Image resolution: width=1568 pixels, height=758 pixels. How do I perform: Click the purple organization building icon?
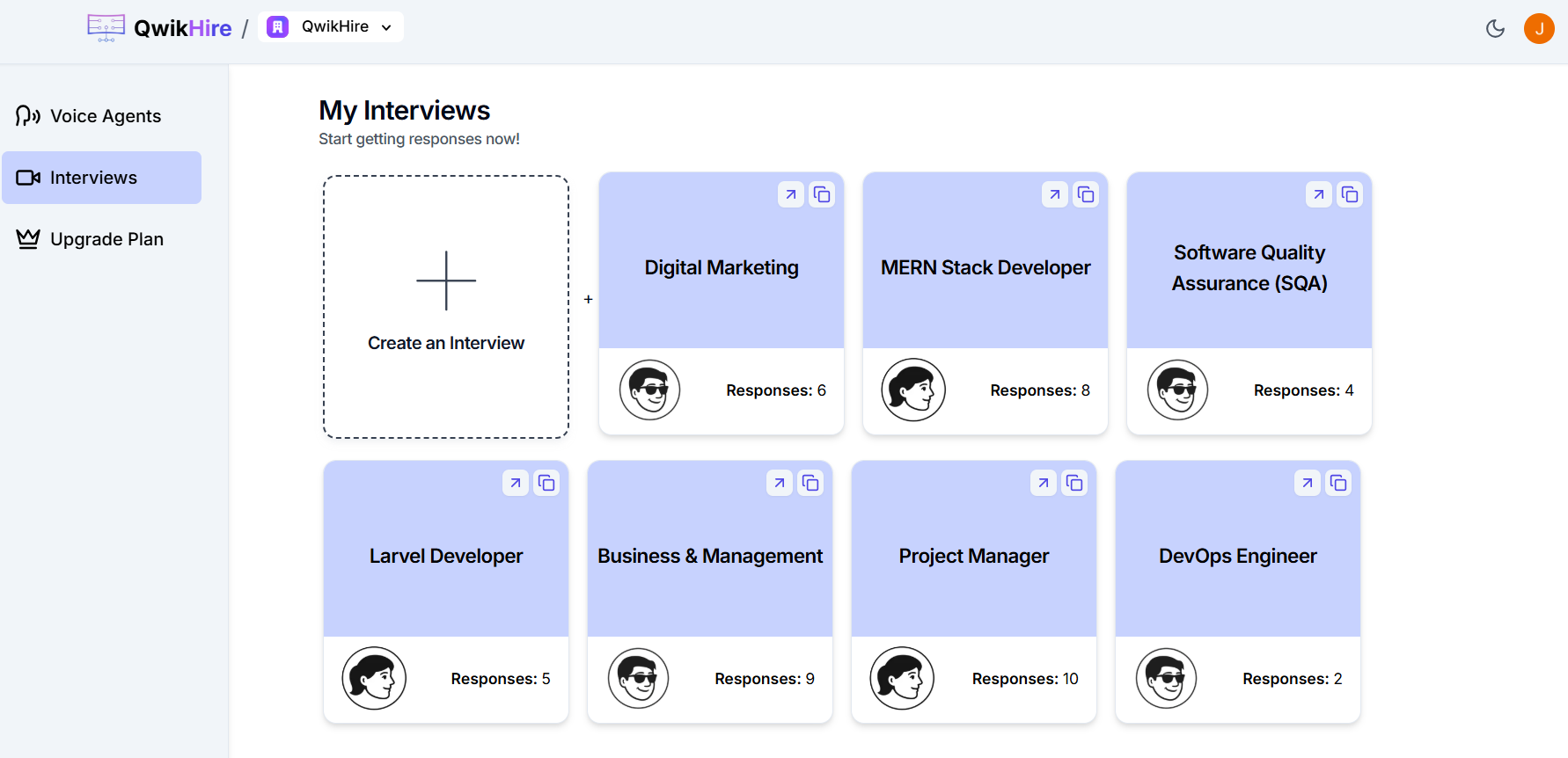click(x=278, y=26)
